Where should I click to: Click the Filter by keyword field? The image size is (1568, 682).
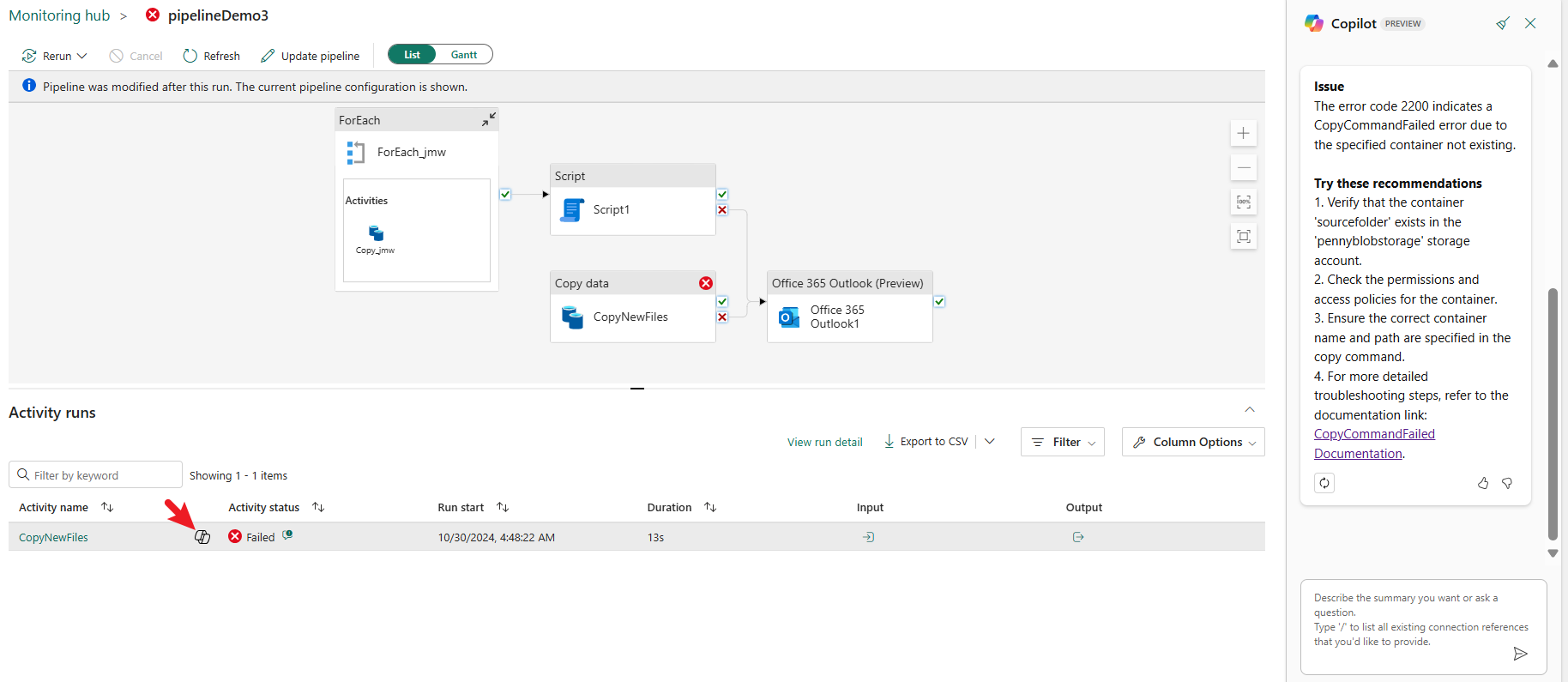(95, 474)
